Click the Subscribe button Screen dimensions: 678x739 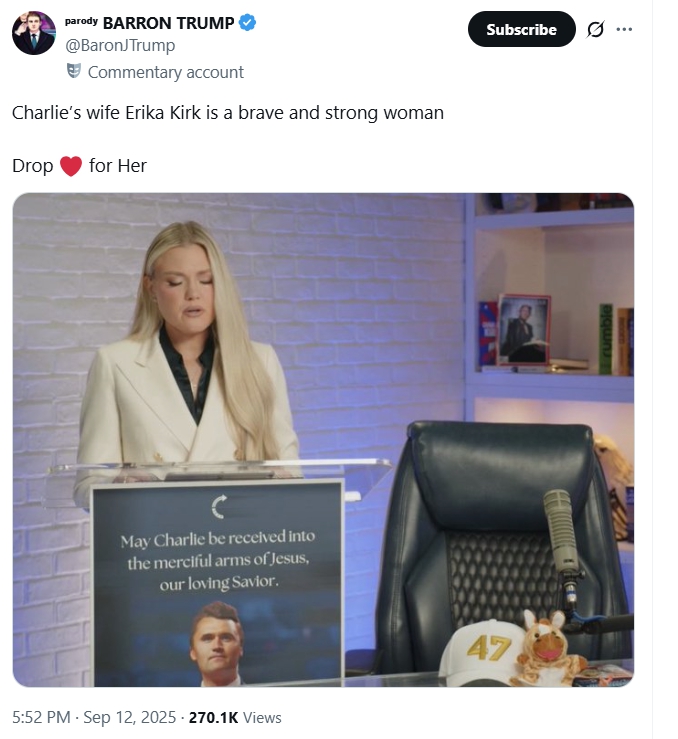[522, 29]
